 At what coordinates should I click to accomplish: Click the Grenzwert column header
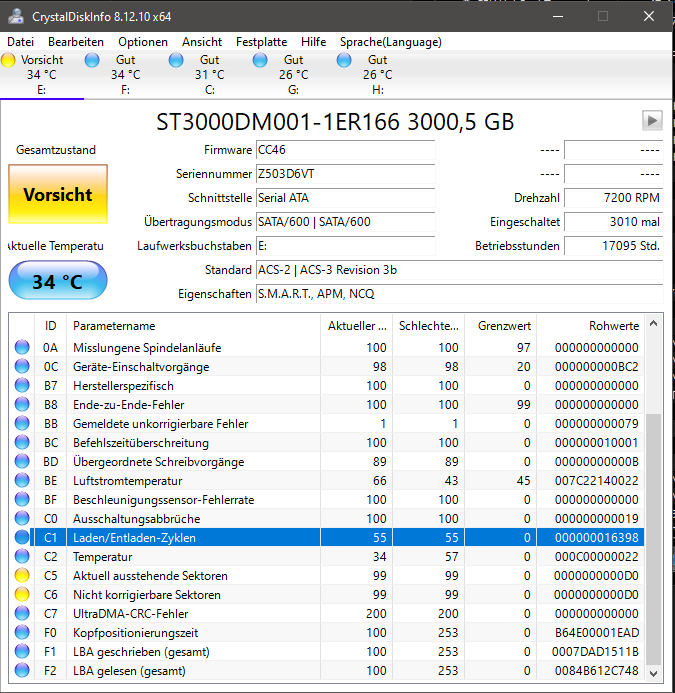[x=500, y=326]
